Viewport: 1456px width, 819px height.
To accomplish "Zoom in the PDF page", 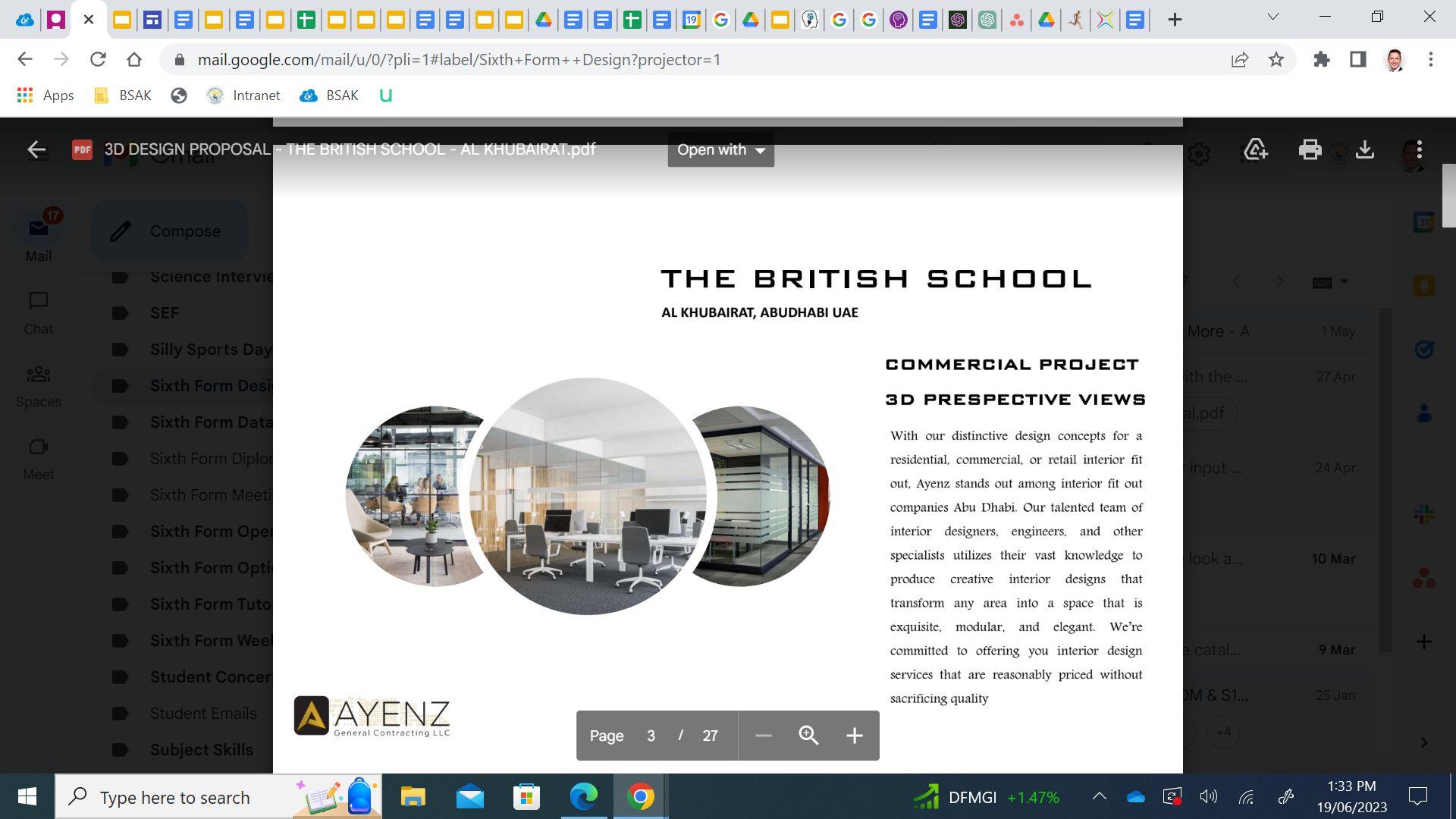I will click(855, 736).
